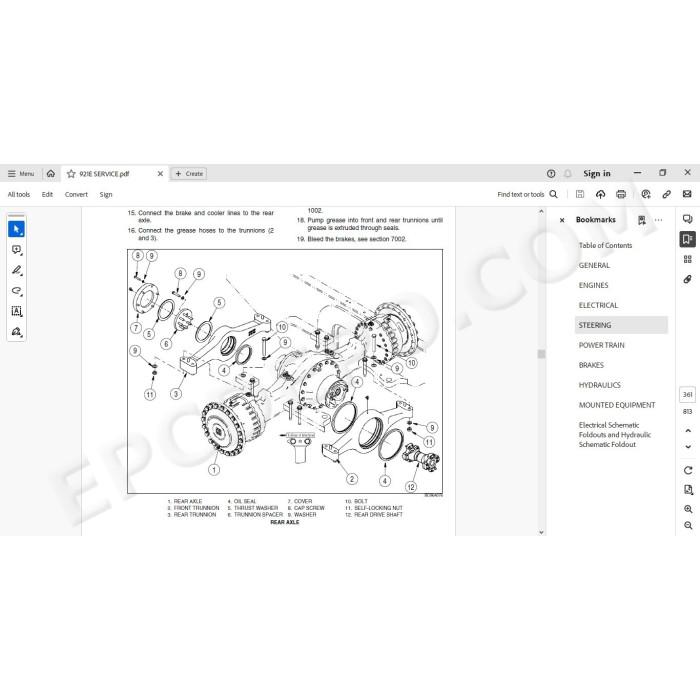Open STEERING bookmark
This screenshot has width=700, height=700.
point(621,325)
